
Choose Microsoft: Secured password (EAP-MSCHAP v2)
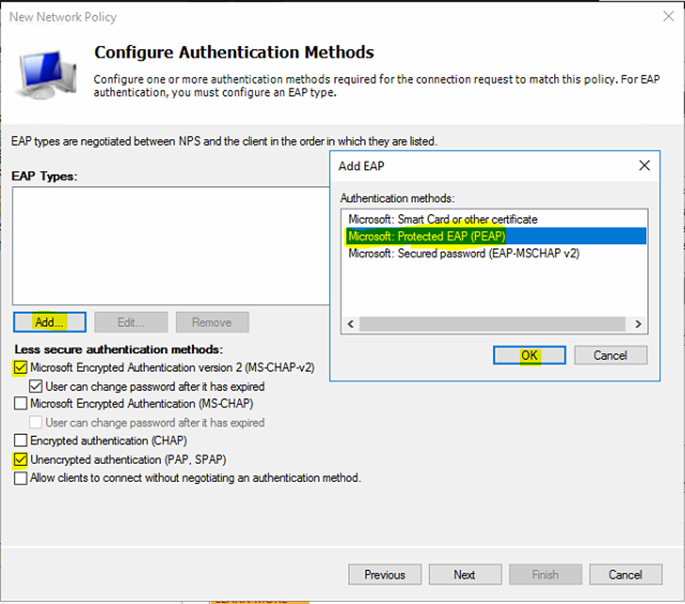pyautogui.click(x=463, y=253)
